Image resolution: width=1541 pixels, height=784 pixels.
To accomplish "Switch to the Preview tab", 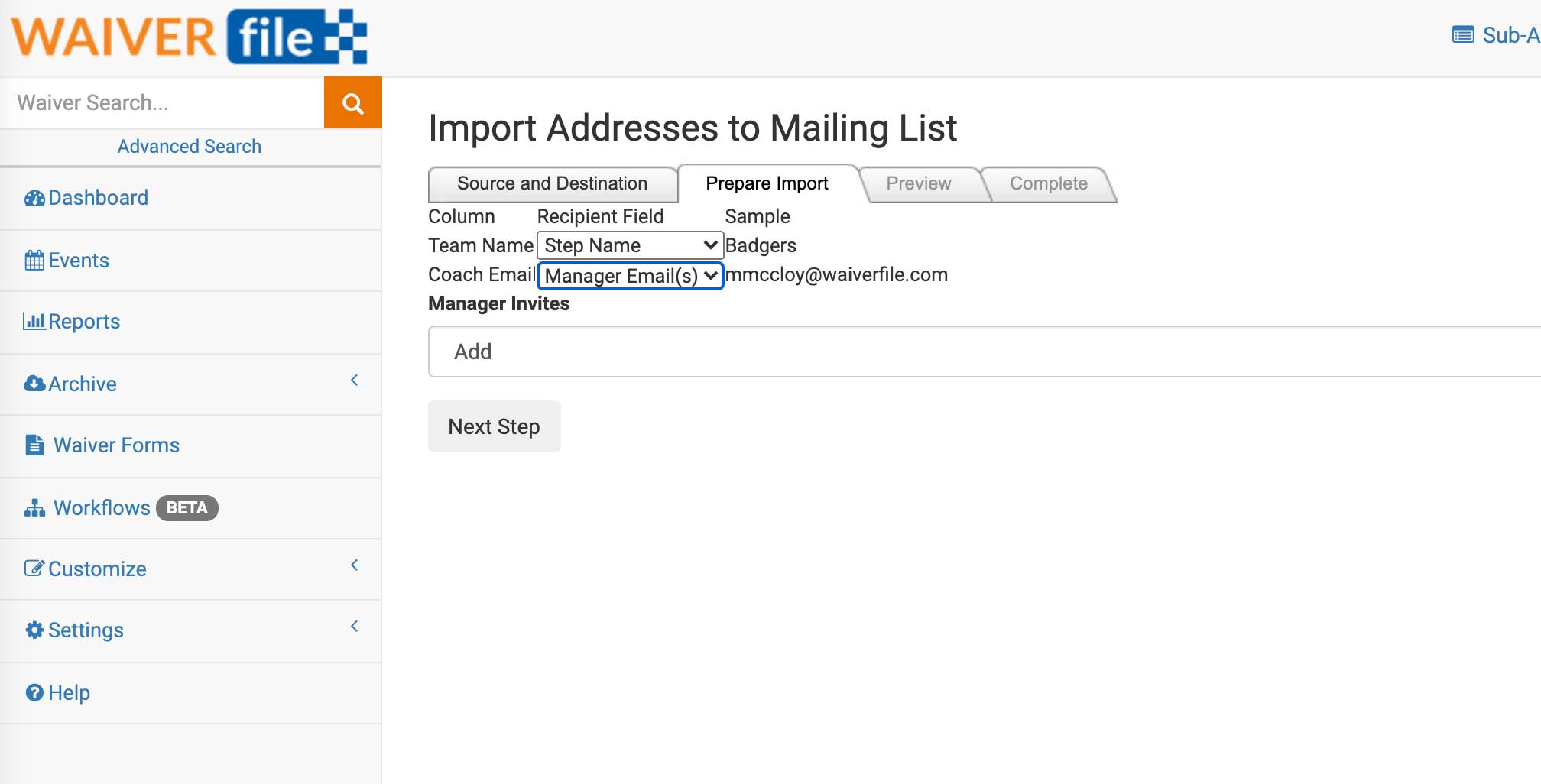I will pyautogui.click(x=918, y=183).
